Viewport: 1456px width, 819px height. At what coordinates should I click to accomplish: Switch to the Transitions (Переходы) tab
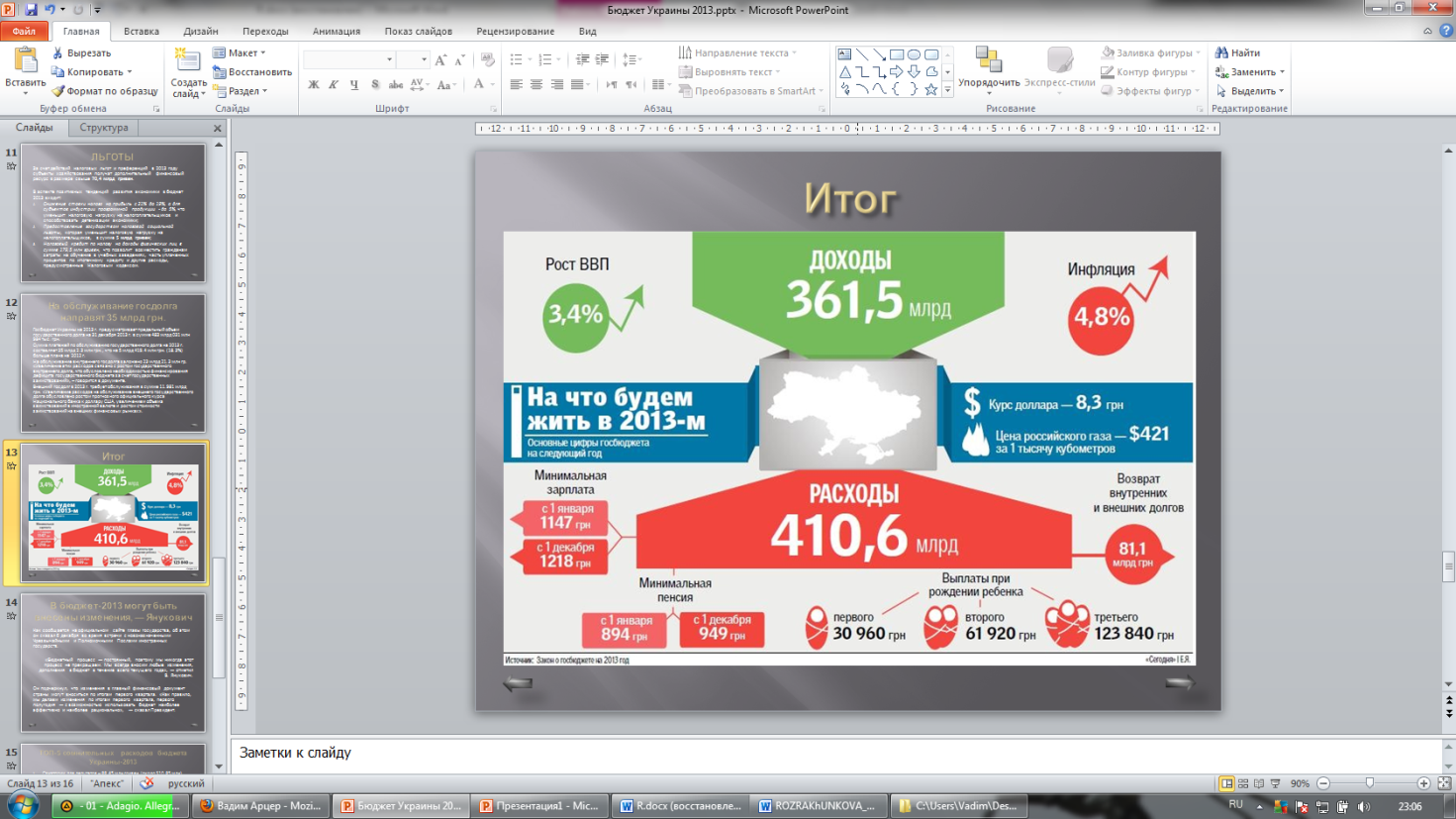click(265, 31)
